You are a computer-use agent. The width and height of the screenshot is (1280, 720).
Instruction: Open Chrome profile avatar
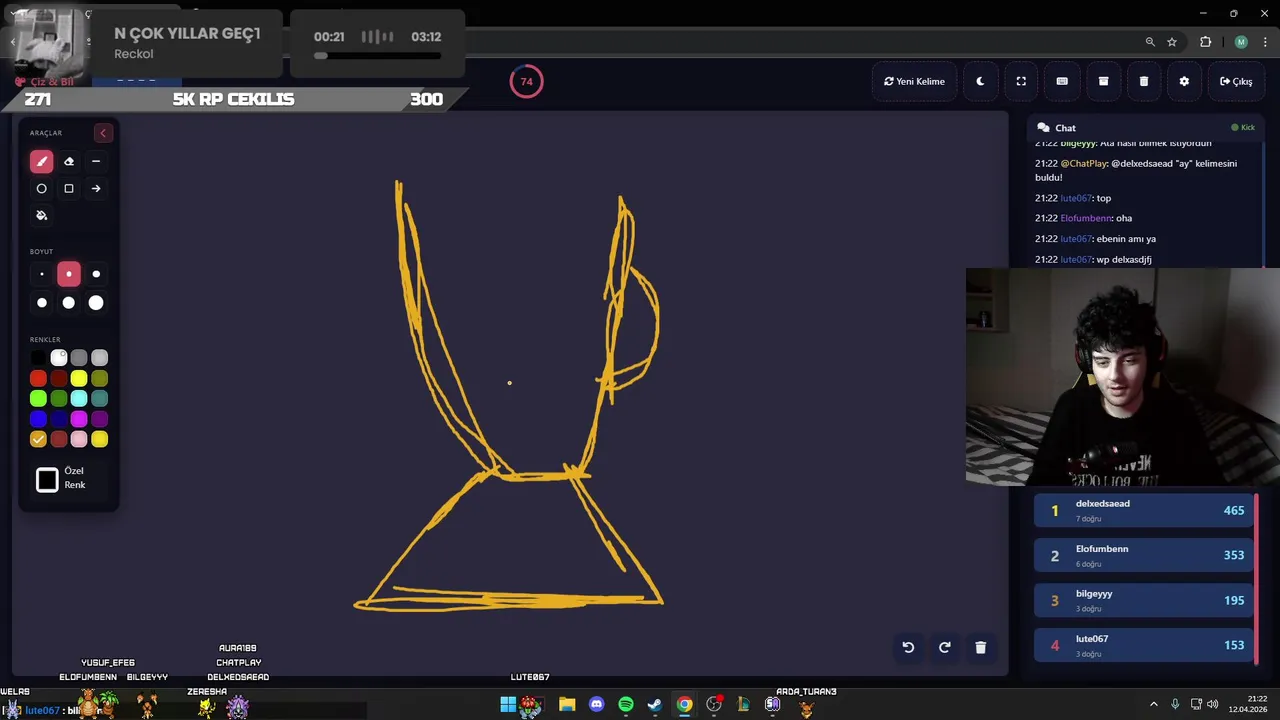1241,42
